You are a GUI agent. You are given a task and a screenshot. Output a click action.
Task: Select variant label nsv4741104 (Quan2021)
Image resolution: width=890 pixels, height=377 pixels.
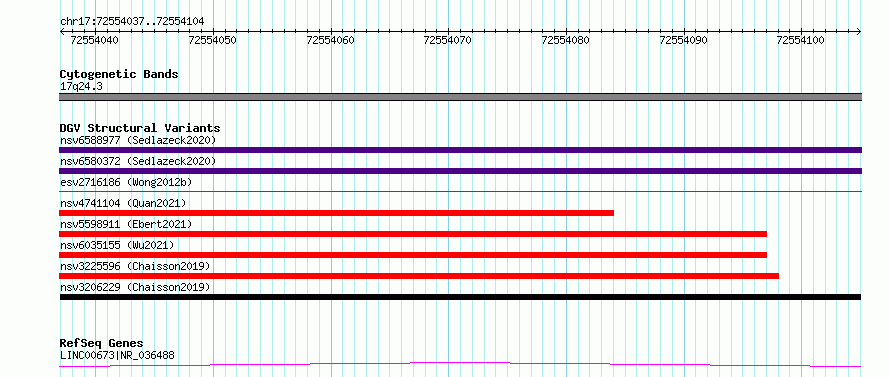tap(123, 203)
